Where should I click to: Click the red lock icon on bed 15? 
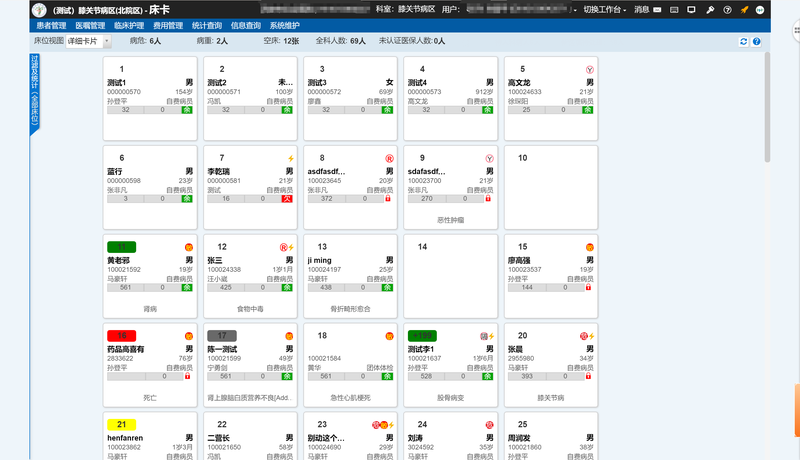(588, 287)
